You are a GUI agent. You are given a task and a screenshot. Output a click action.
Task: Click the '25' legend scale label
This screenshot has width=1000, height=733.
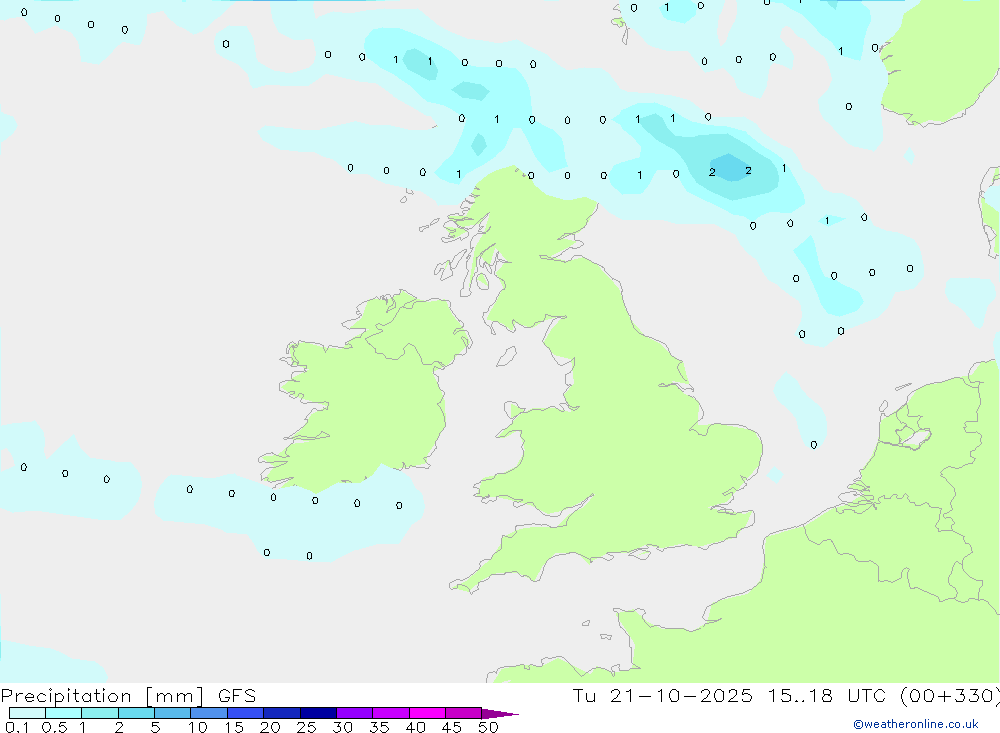[306, 727]
